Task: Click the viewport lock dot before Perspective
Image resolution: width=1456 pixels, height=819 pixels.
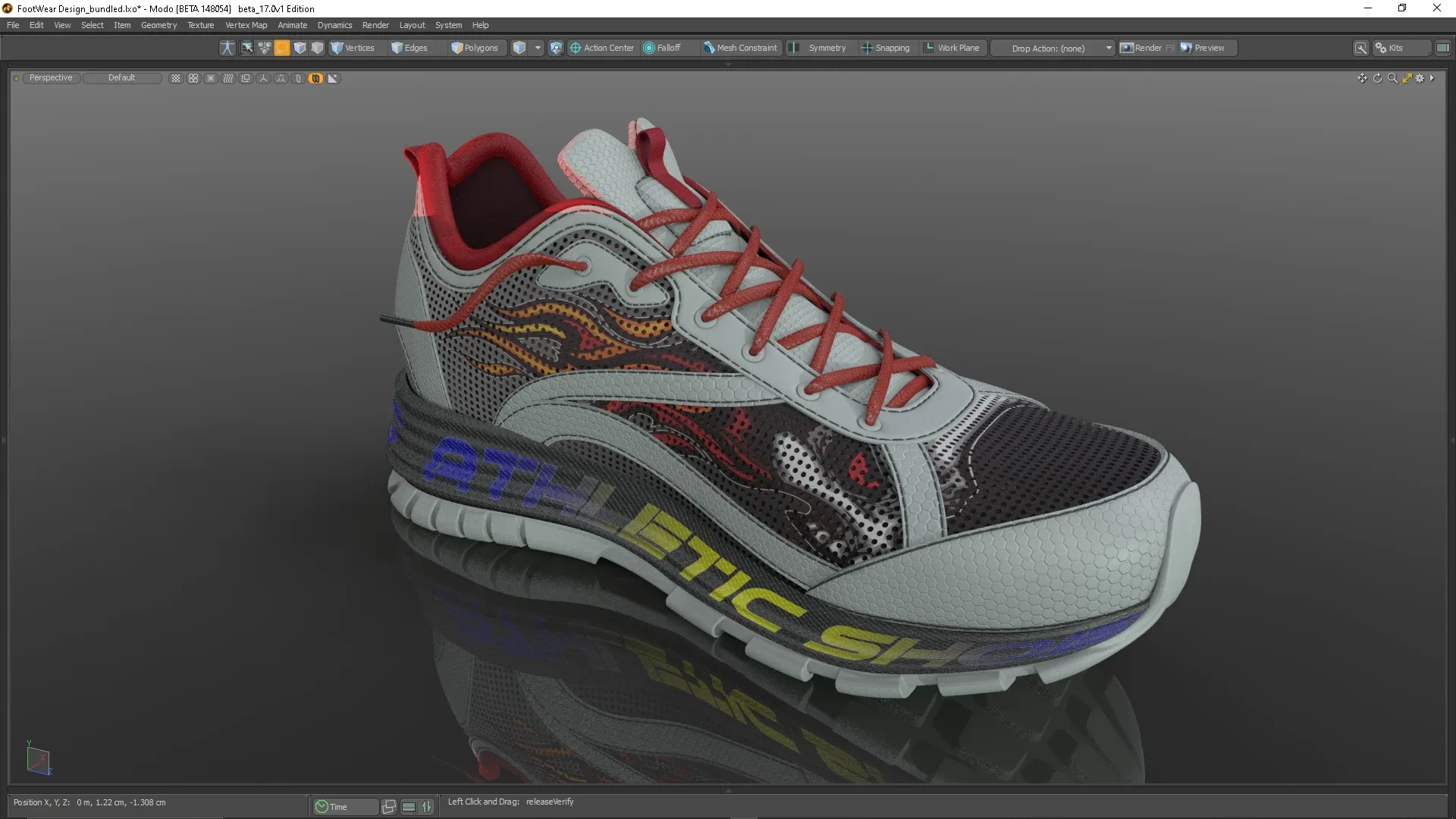Action: tap(16, 78)
